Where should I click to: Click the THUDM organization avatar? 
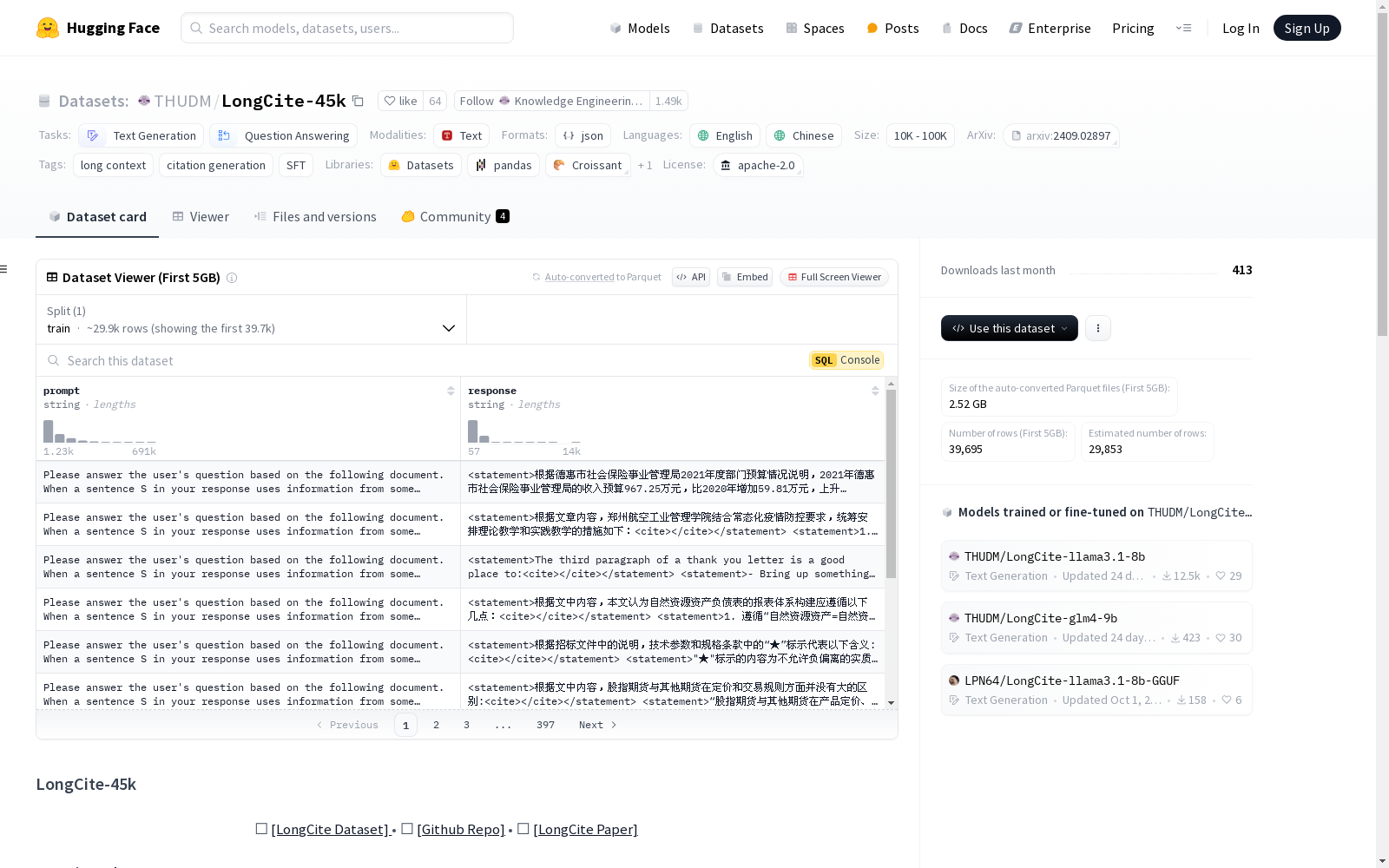(144, 101)
